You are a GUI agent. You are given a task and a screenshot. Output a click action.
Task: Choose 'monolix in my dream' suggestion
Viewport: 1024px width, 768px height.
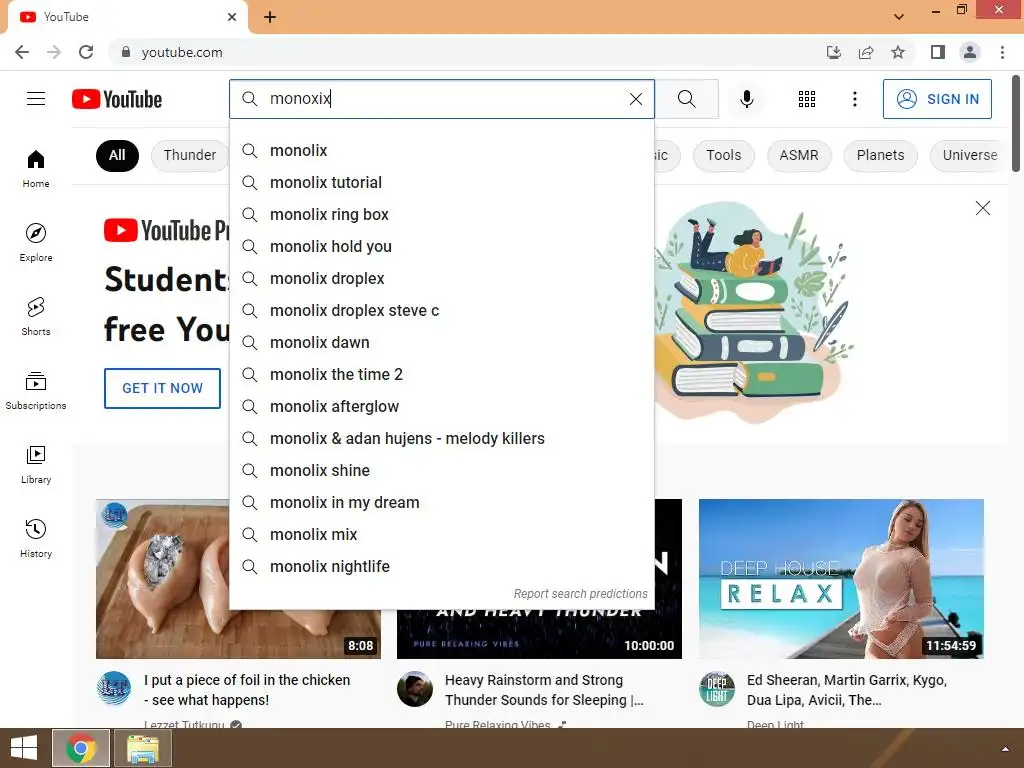pyautogui.click(x=441, y=502)
